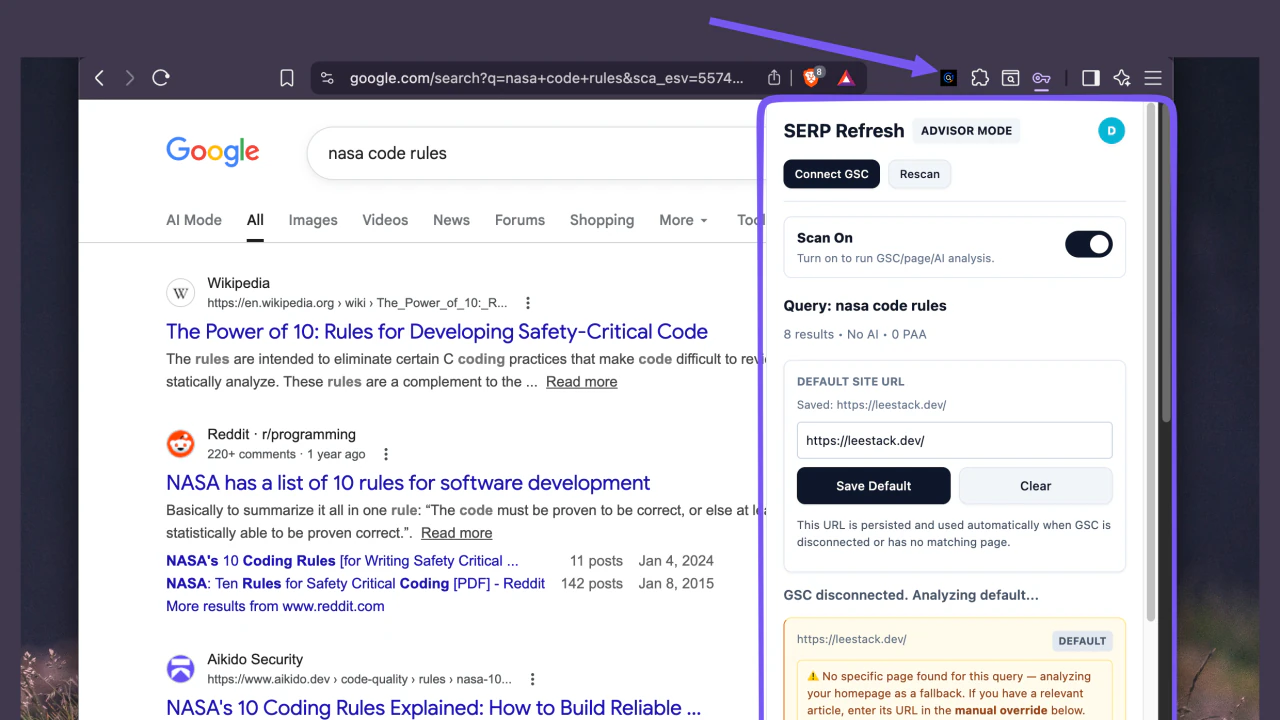Click Read more on the Wikipedia snippet
This screenshot has height=720, width=1280.
581,382
